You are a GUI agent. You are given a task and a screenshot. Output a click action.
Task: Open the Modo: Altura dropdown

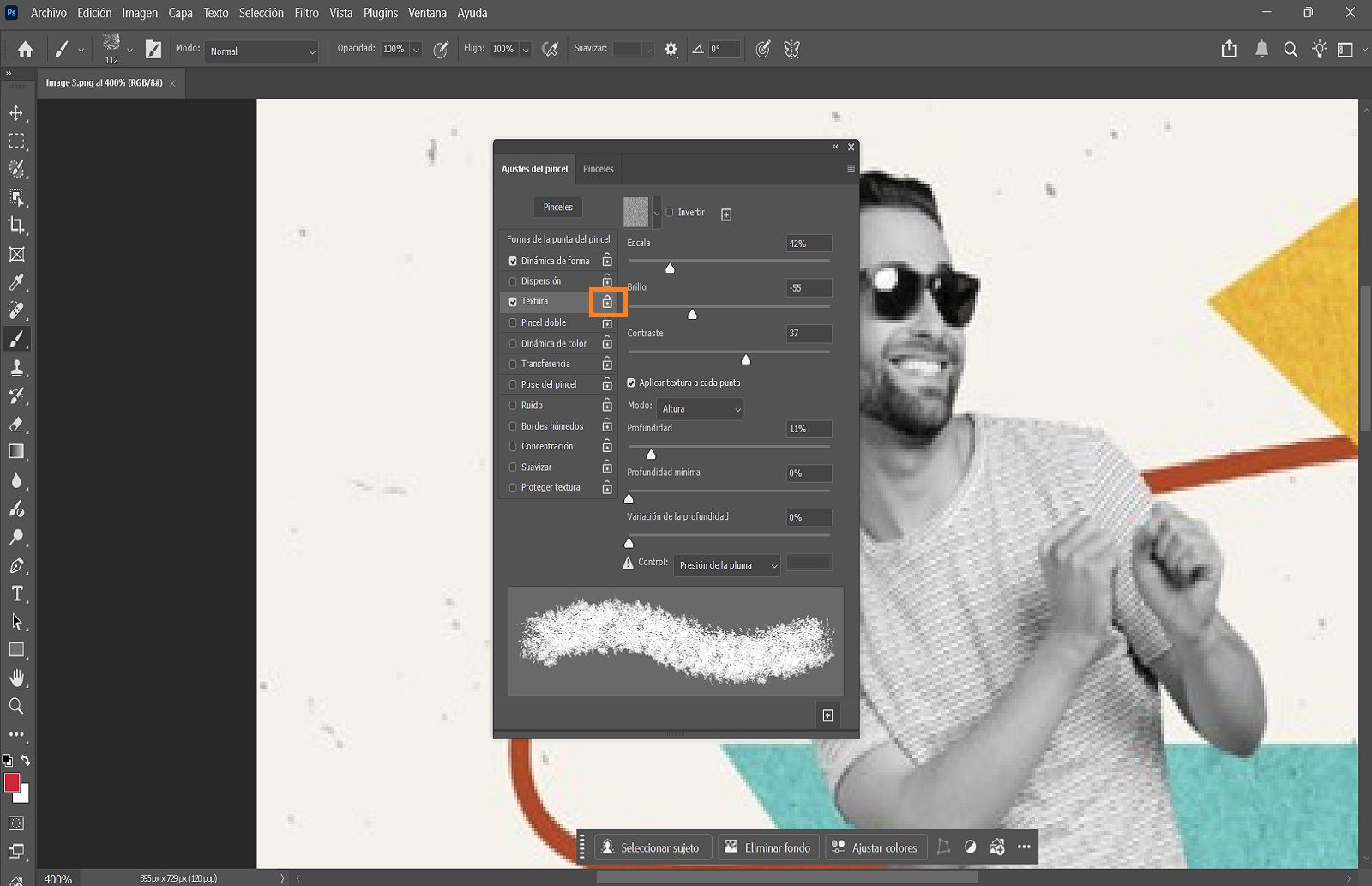point(700,408)
